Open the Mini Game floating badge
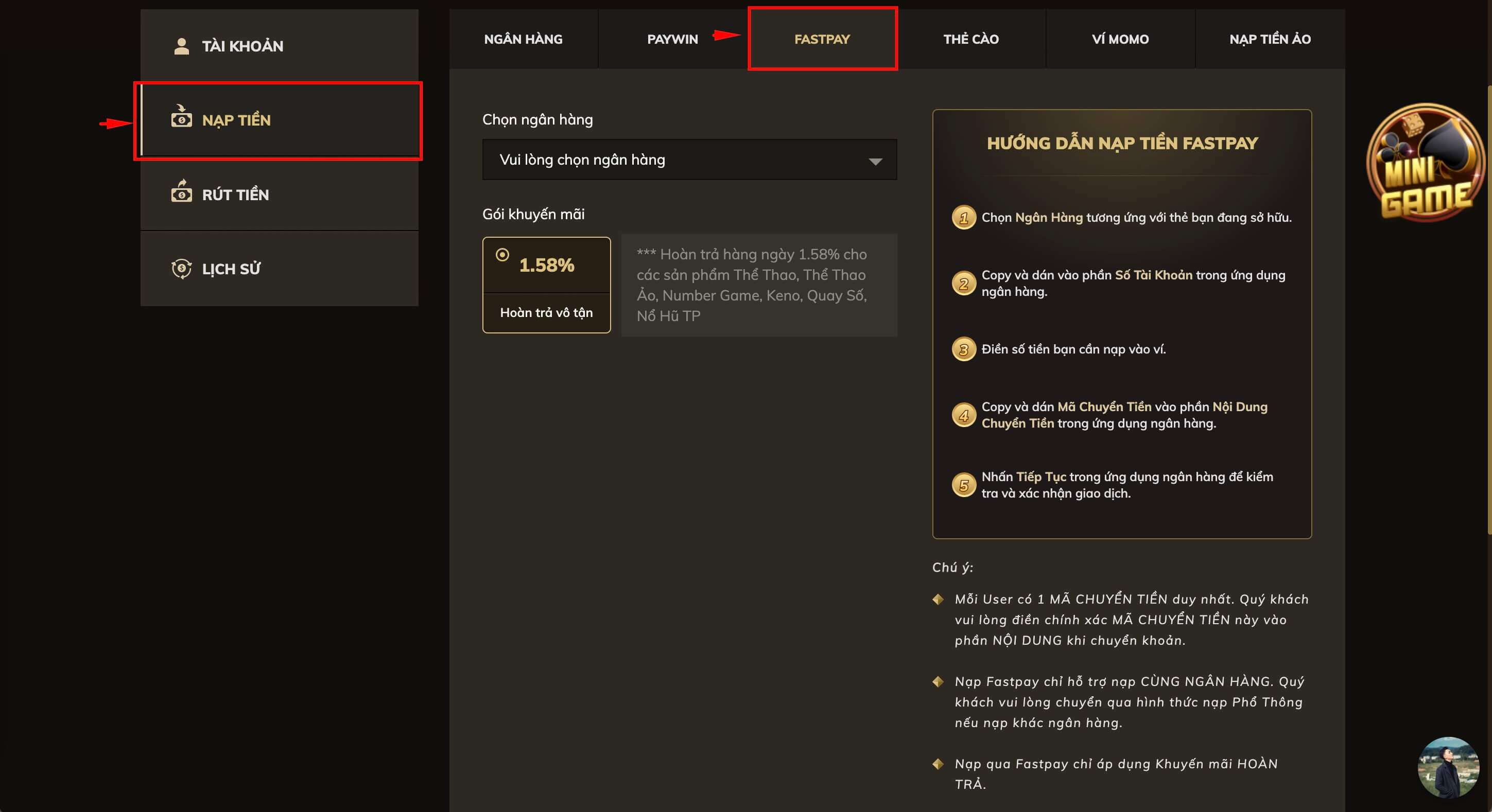Image resolution: width=1492 pixels, height=812 pixels. coord(1427,162)
